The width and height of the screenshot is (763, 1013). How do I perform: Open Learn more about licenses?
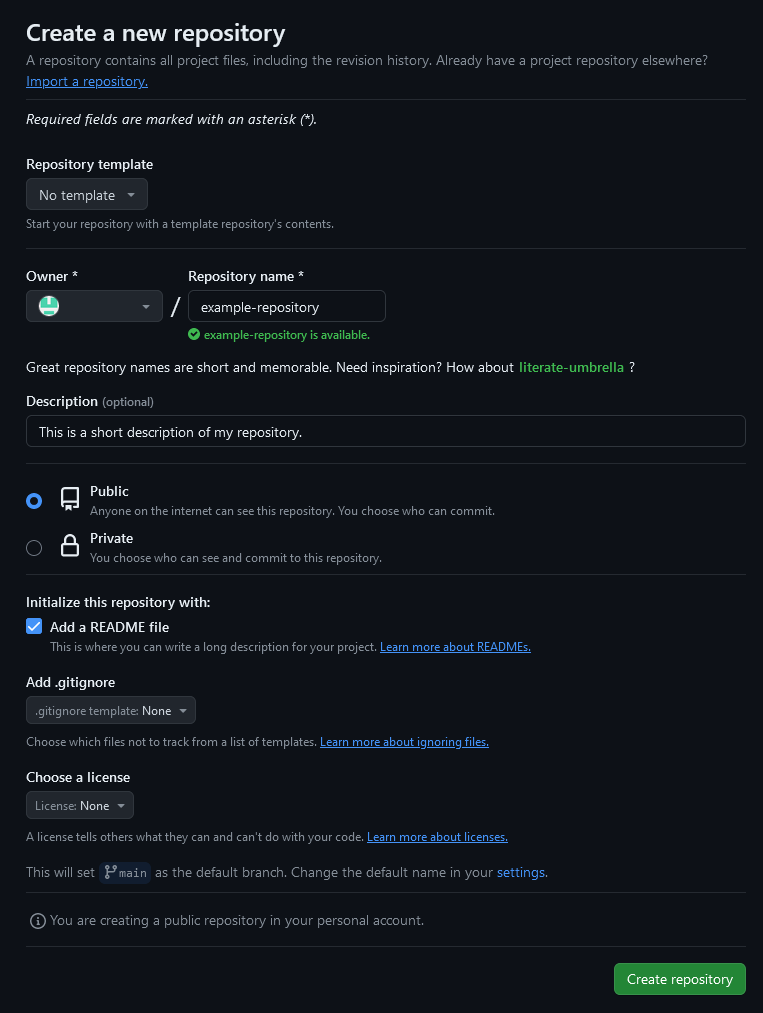click(437, 837)
